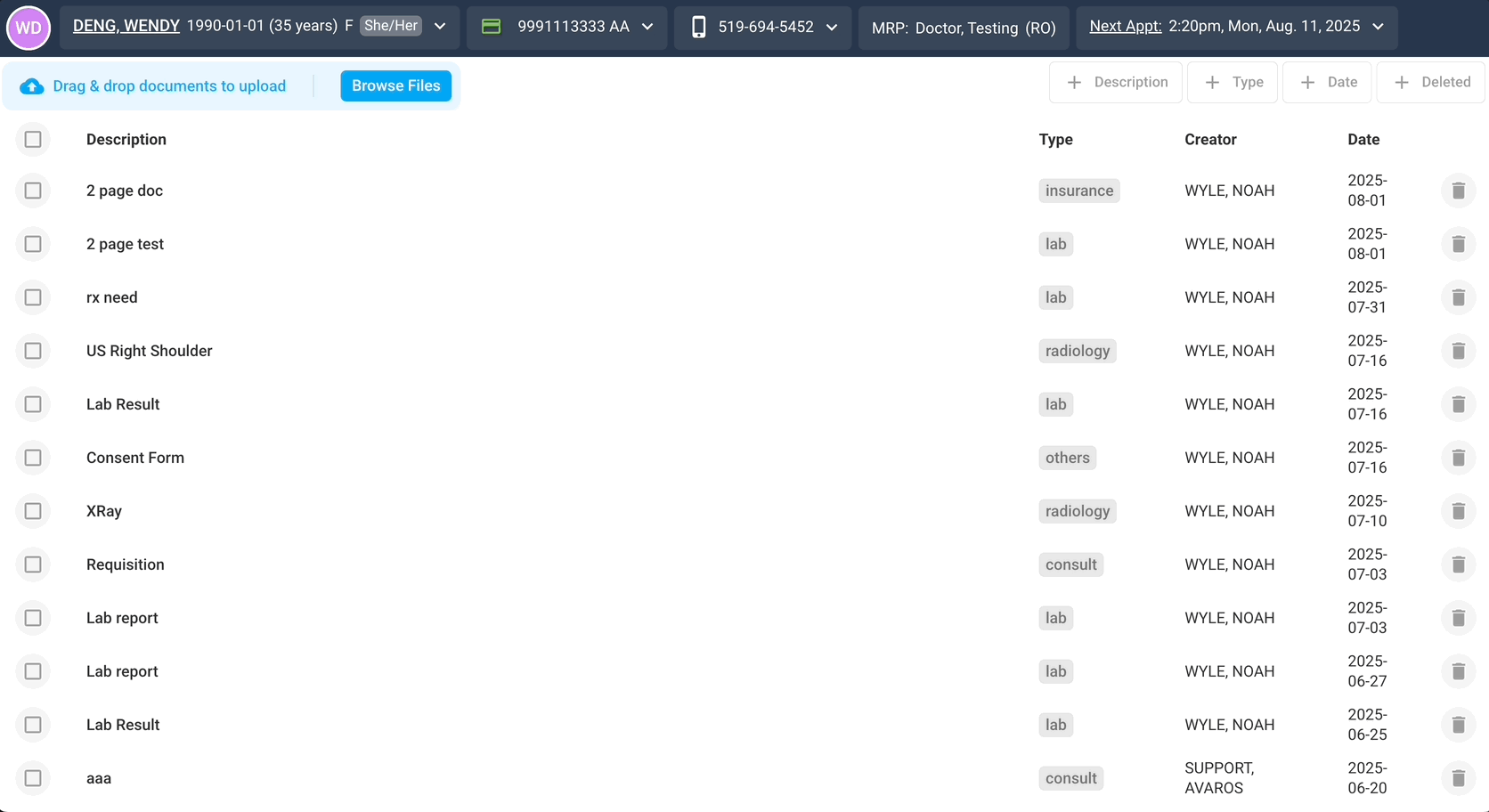1489x812 pixels.
Task: Click trash icon for 'aaa' document
Action: (x=1458, y=778)
